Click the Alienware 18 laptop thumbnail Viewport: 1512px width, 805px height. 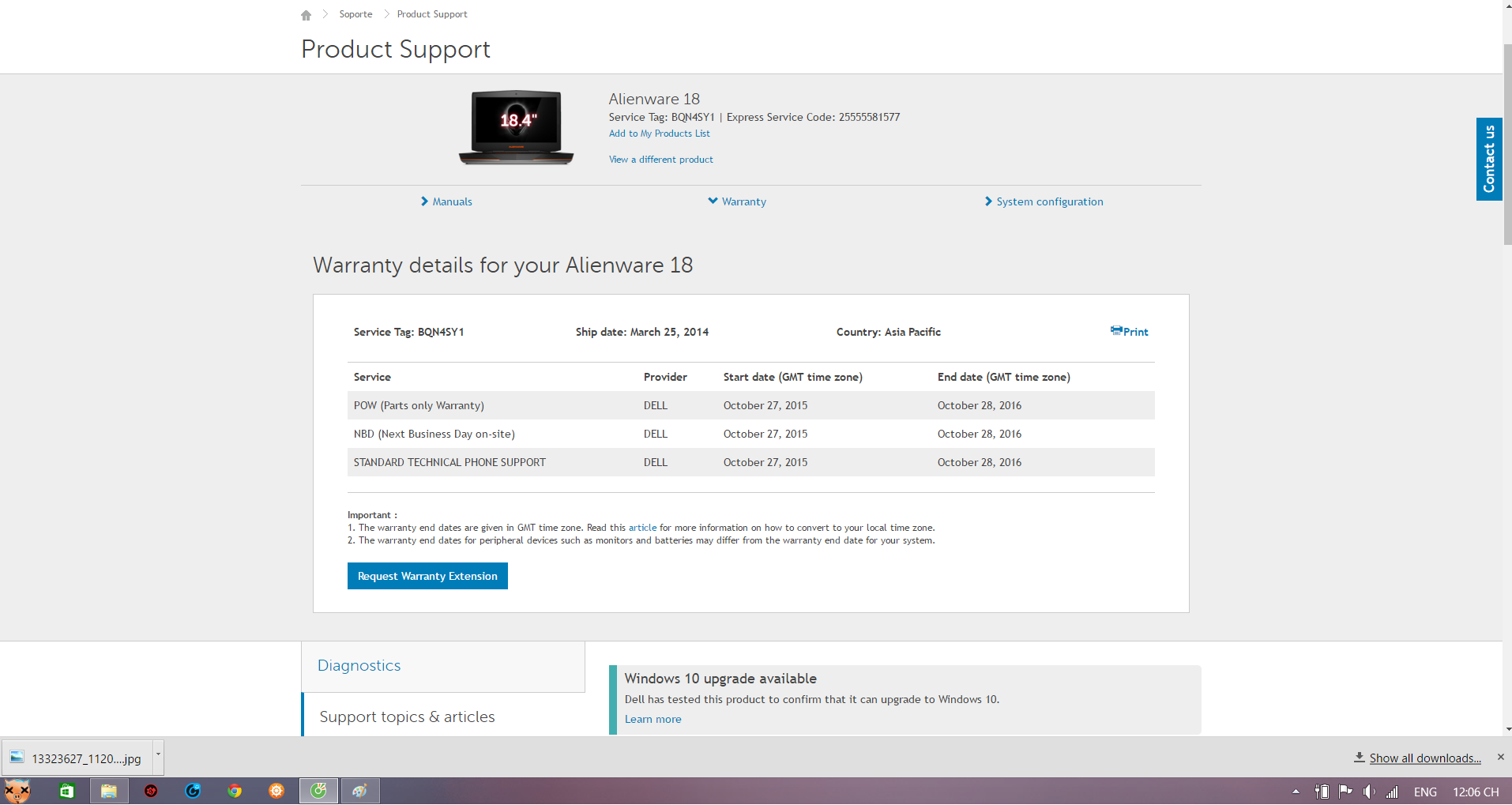[x=517, y=126]
